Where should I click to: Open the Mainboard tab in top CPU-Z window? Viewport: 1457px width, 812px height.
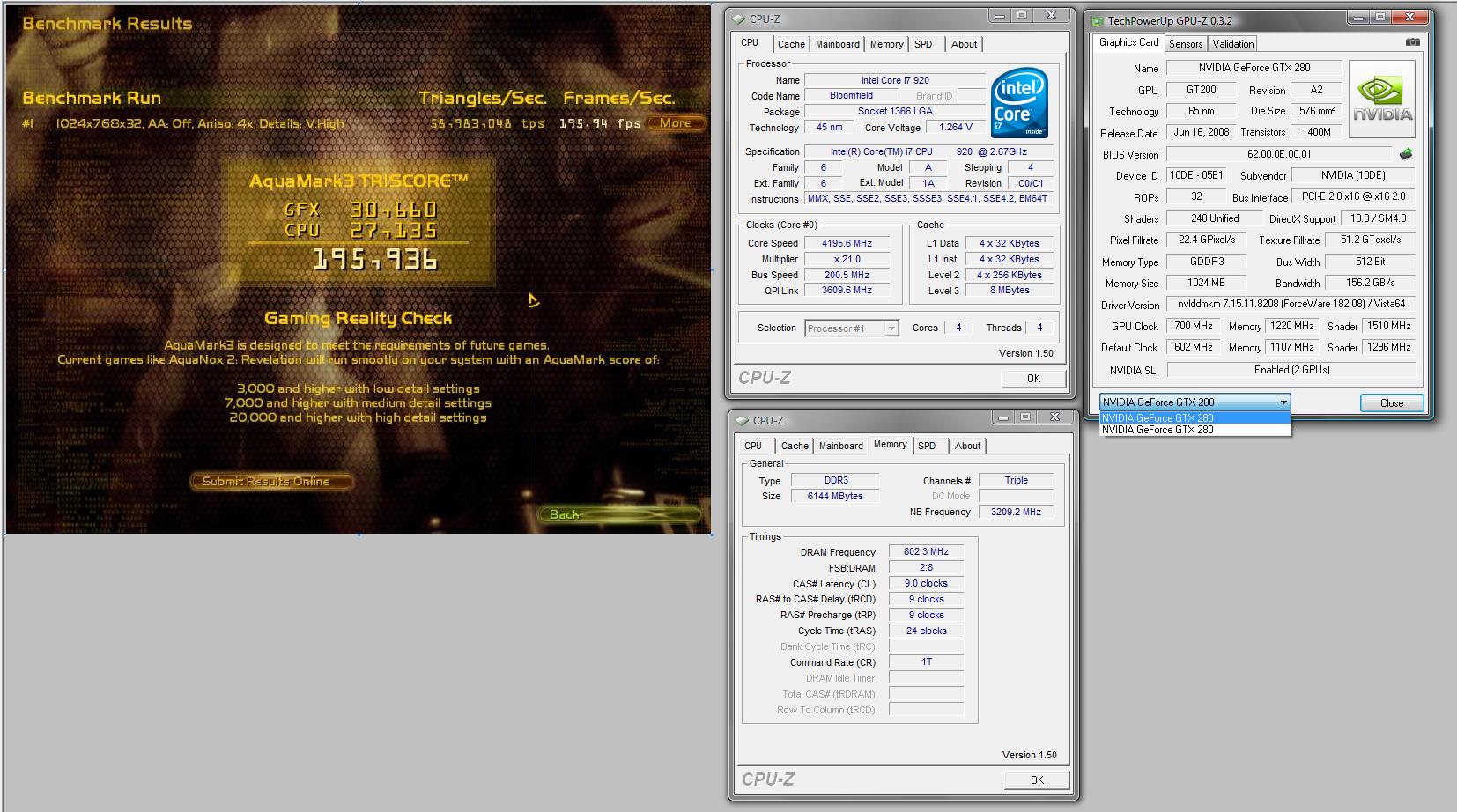click(x=837, y=44)
